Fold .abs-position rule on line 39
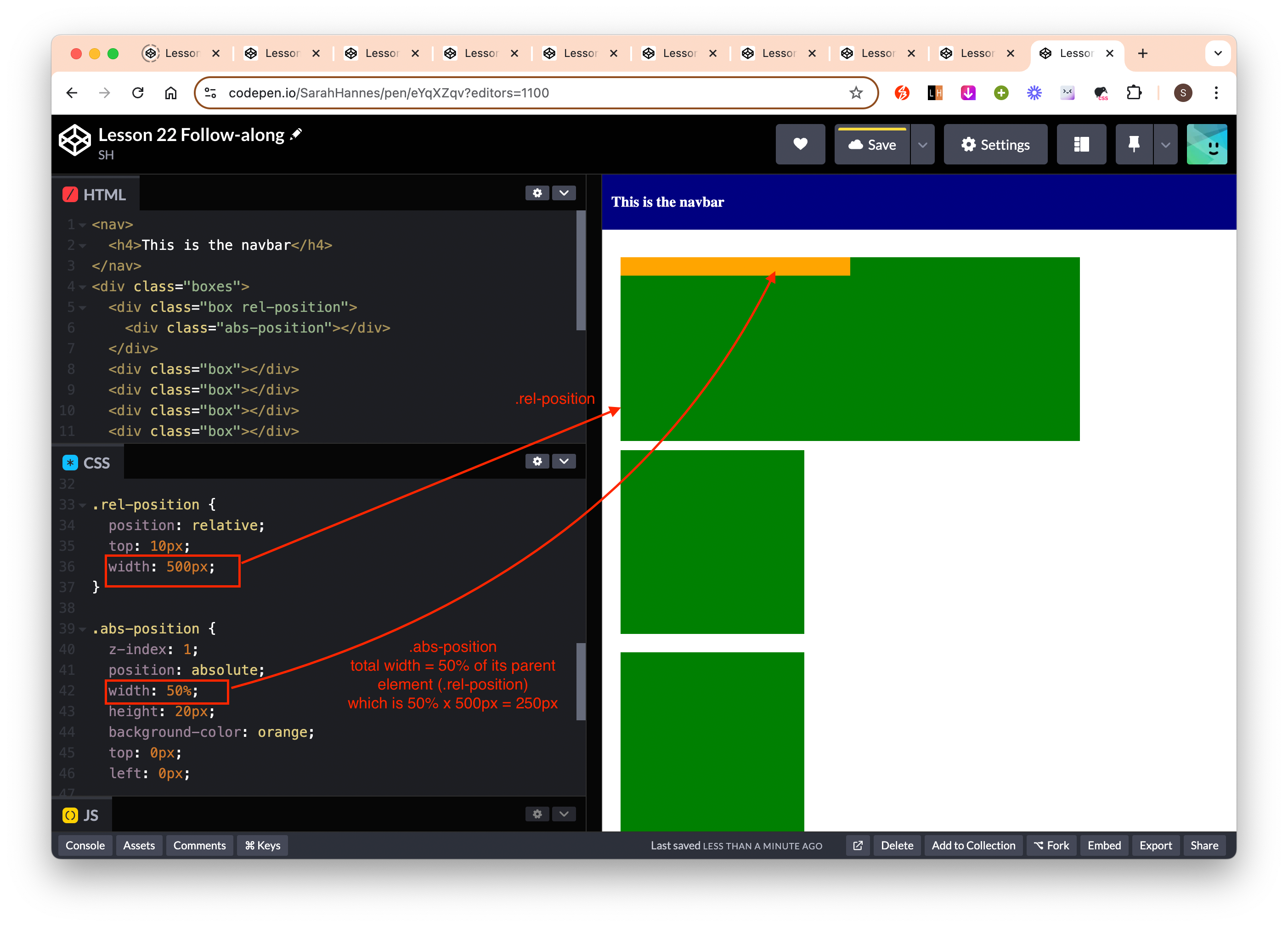The width and height of the screenshot is (1288, 927). pos(83,629)
